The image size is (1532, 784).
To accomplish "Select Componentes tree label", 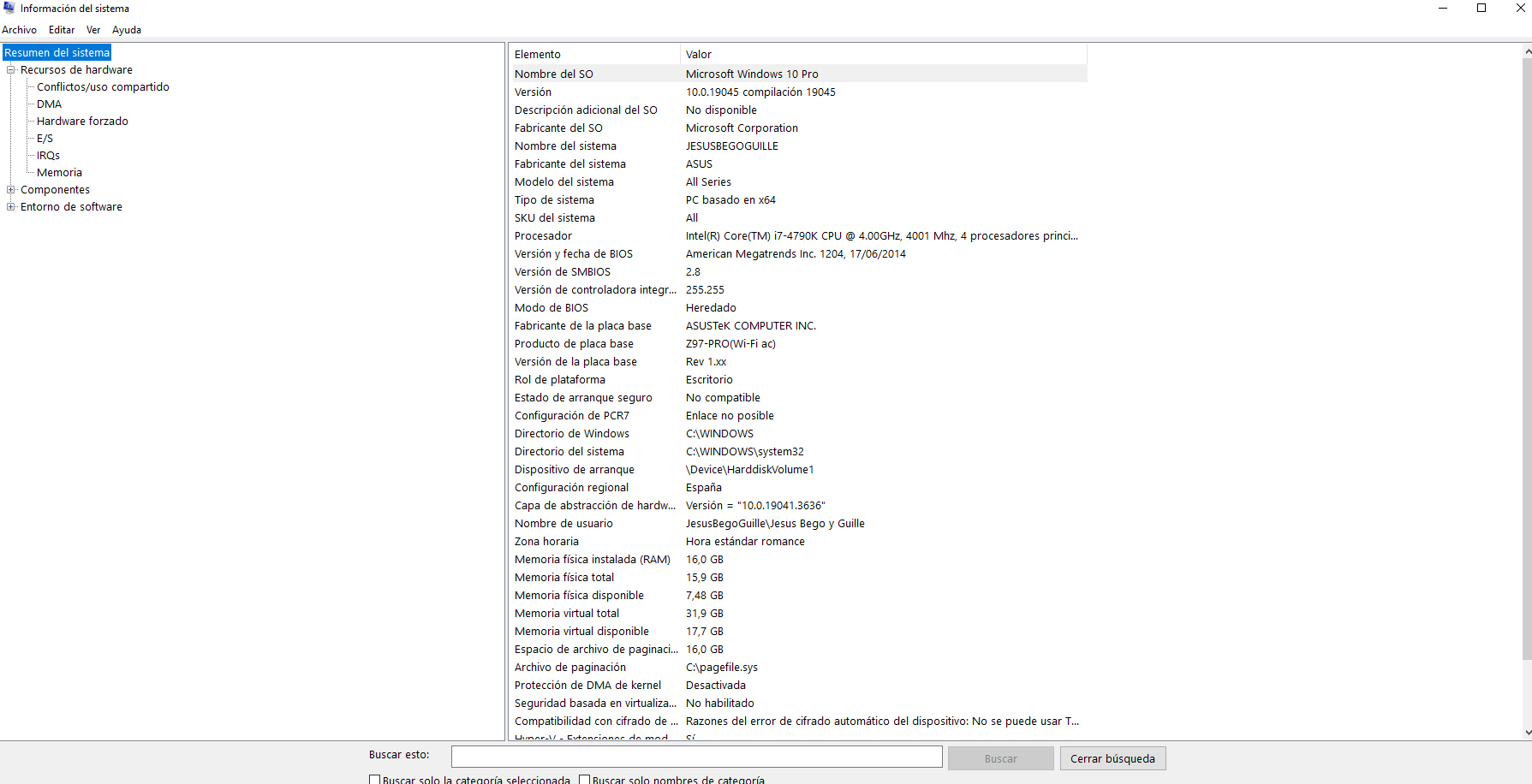I will tap(55, 190).
